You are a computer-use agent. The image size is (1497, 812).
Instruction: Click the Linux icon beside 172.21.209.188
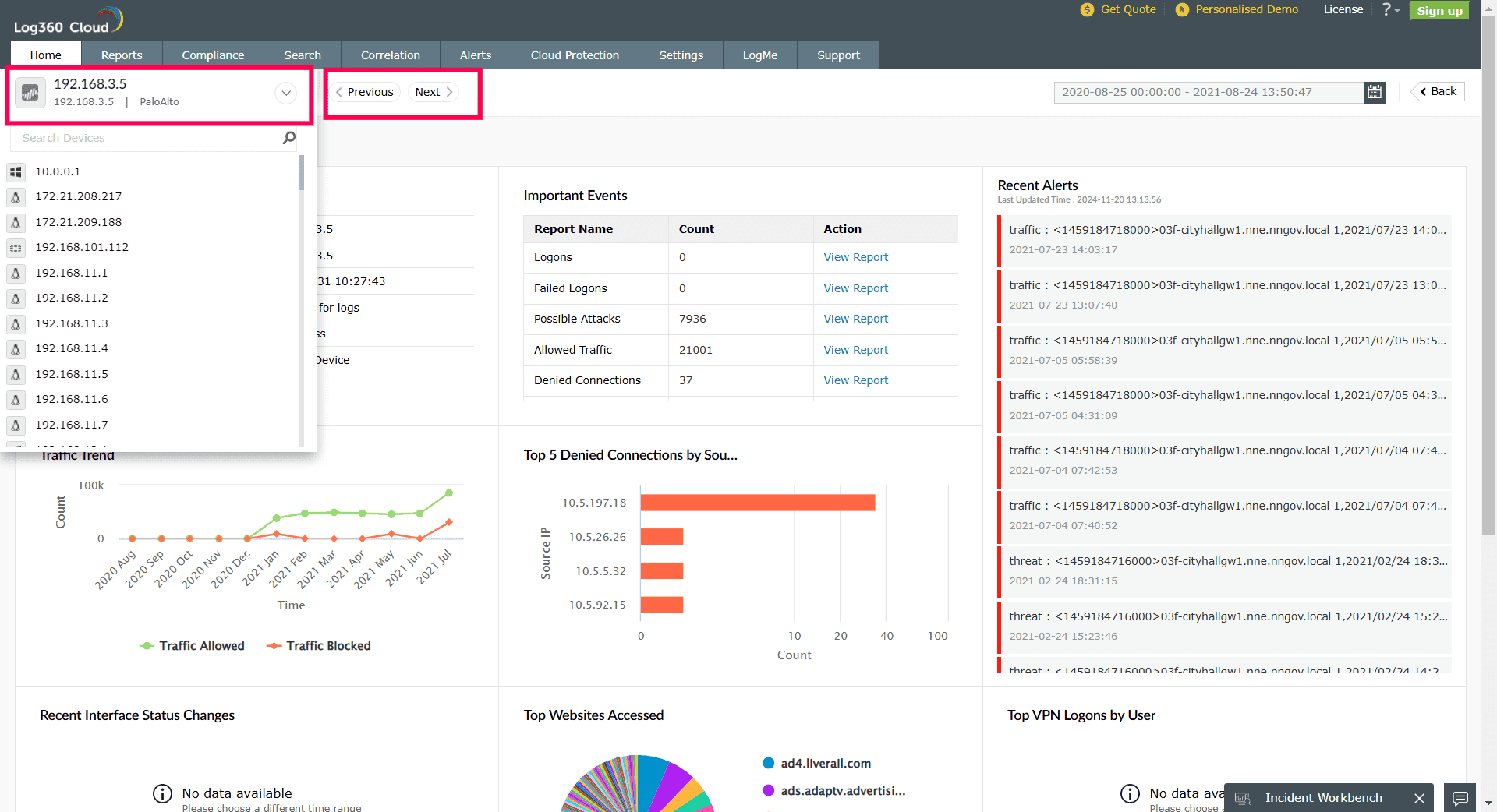coord(16,222)
